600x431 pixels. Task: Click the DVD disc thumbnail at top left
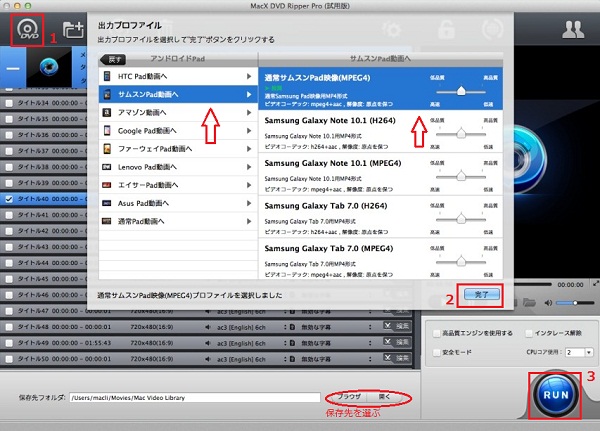[x=49, y=68]
